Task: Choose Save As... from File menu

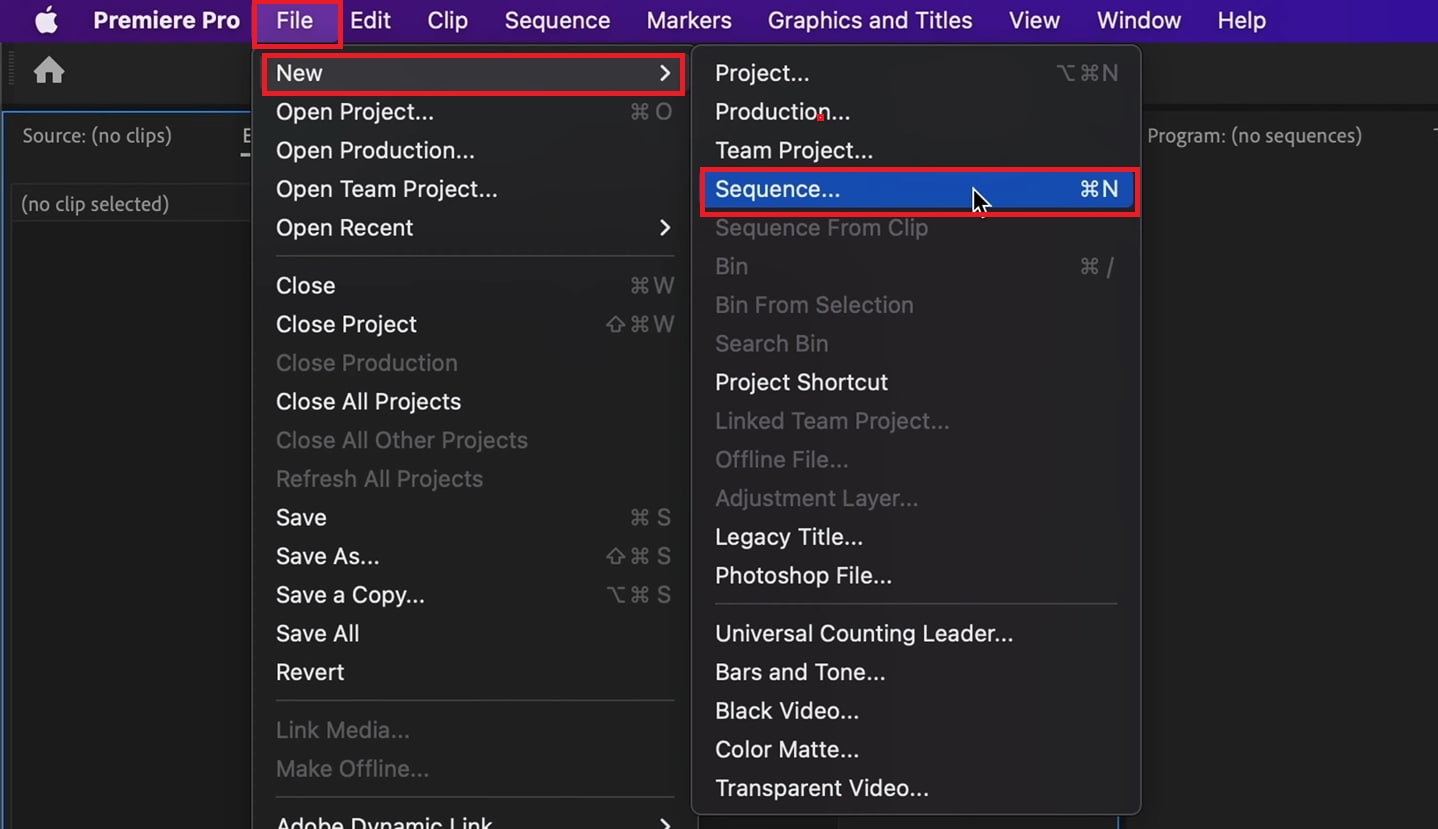Action: (327, 556)
